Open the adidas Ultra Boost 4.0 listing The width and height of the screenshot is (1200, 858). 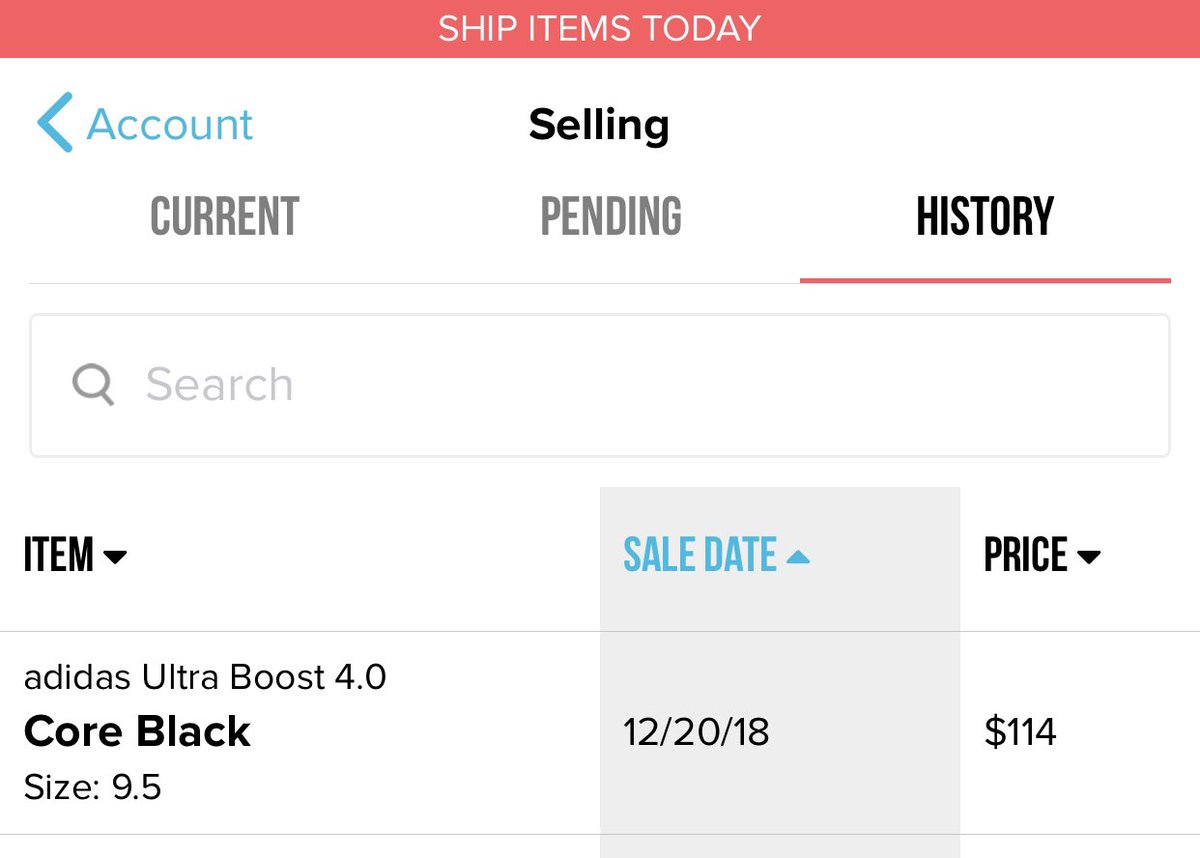[205, 678]
